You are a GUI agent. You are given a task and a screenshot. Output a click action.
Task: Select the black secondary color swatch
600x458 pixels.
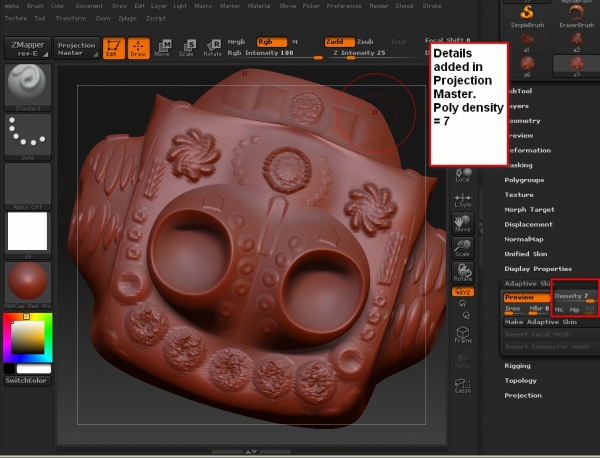coord(9,368)
